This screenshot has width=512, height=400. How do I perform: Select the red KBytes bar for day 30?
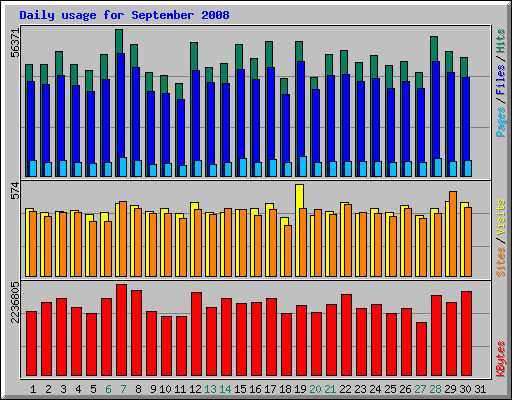(467, 334)
